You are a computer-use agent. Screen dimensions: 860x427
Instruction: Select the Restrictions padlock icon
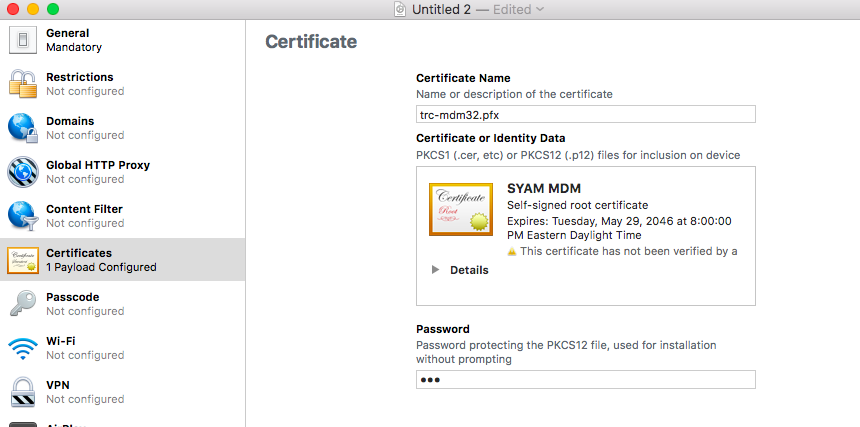click(x=23, y=84)
